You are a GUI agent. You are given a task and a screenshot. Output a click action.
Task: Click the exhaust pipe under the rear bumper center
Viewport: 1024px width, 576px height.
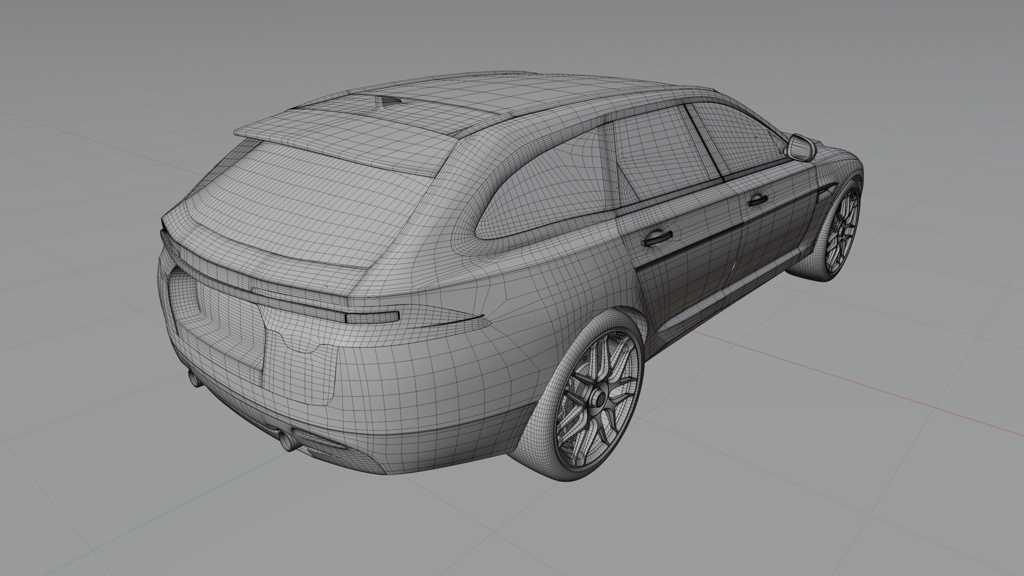tap(287, 441)
